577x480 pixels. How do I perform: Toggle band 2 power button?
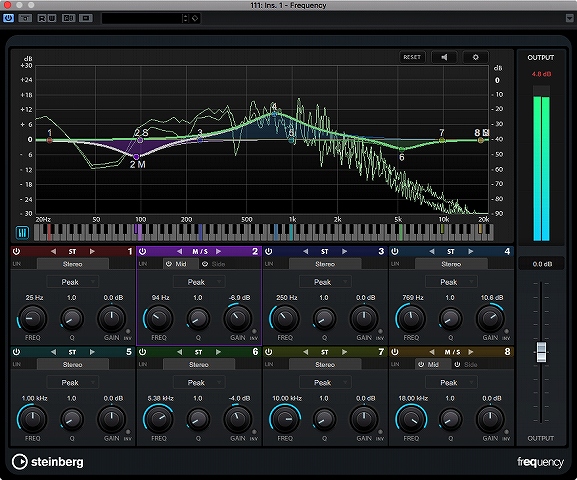(142, 251)
